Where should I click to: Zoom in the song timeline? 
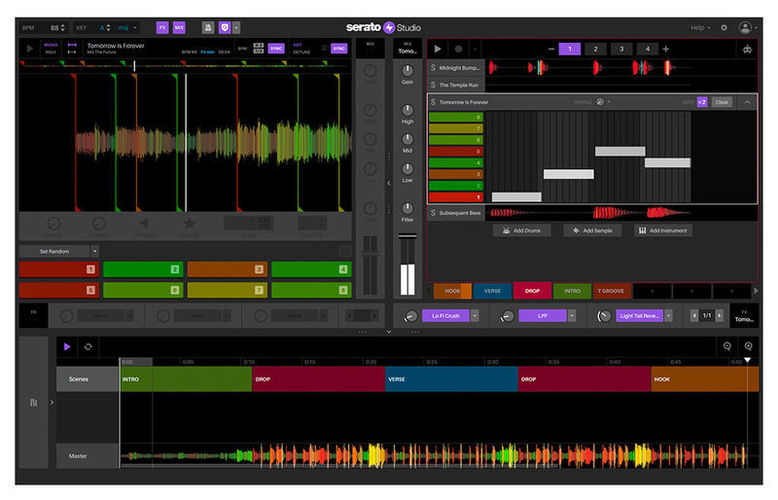tap(748, 347)
